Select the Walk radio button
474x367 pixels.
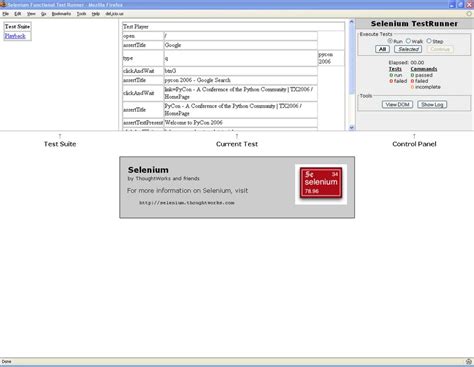click(408, 41)
